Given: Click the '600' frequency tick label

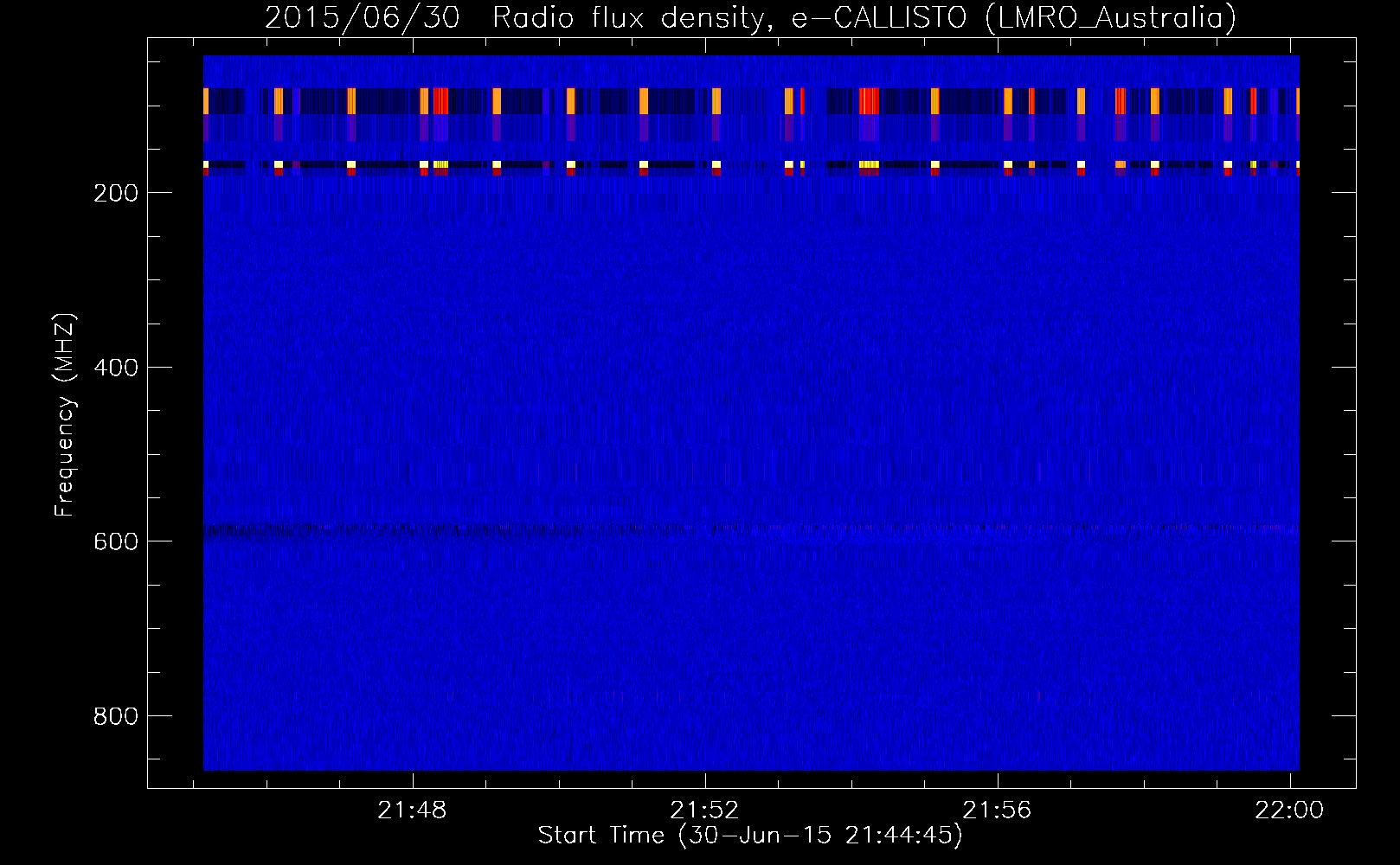Looking at the screenshot, I should coord(116,541).
